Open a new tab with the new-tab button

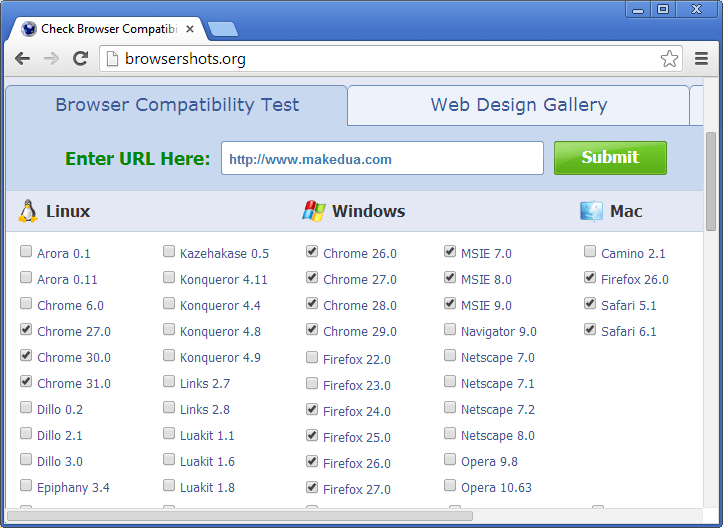(223, 29)
